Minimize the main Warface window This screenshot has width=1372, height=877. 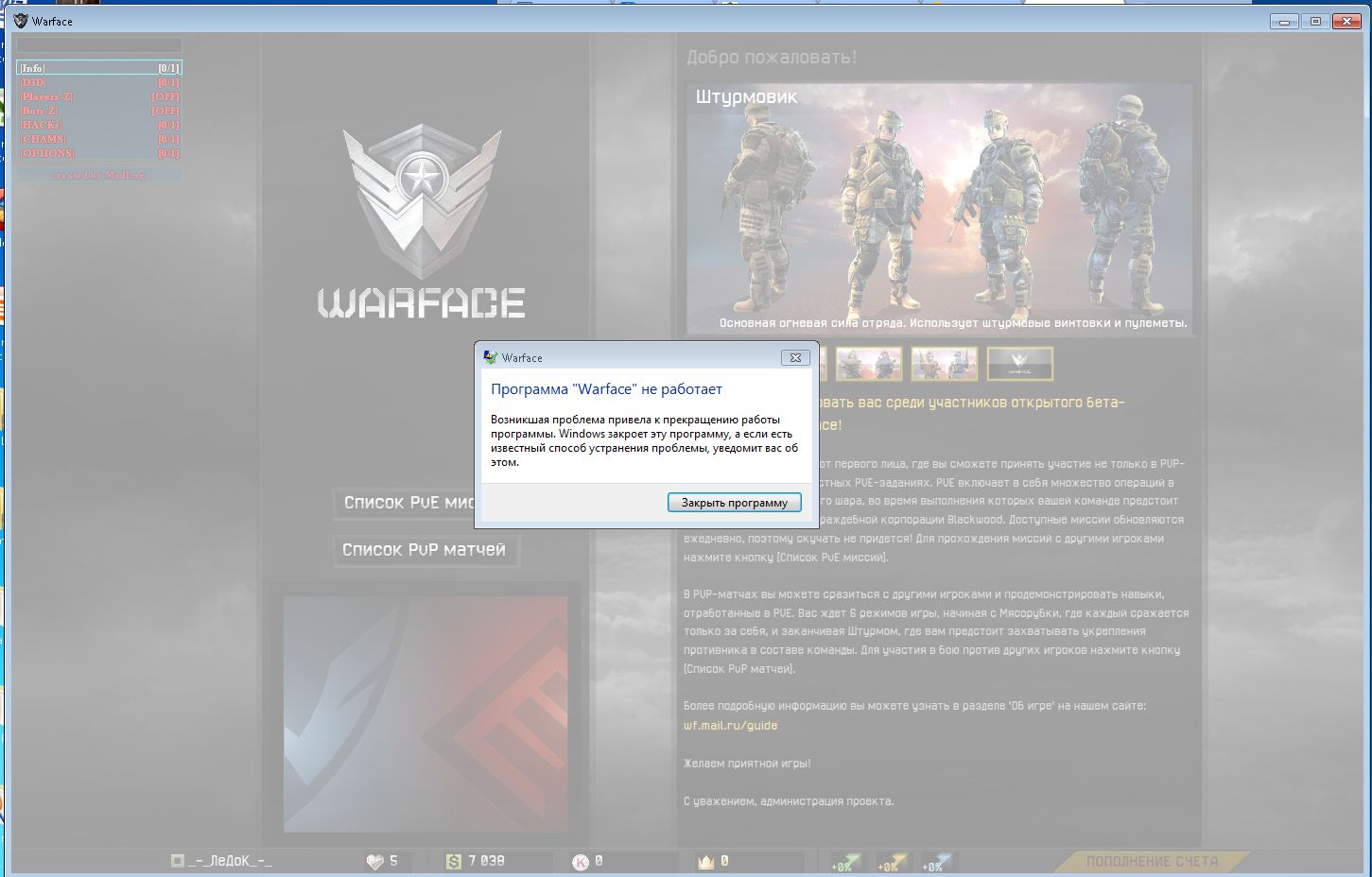point(1283,21)
